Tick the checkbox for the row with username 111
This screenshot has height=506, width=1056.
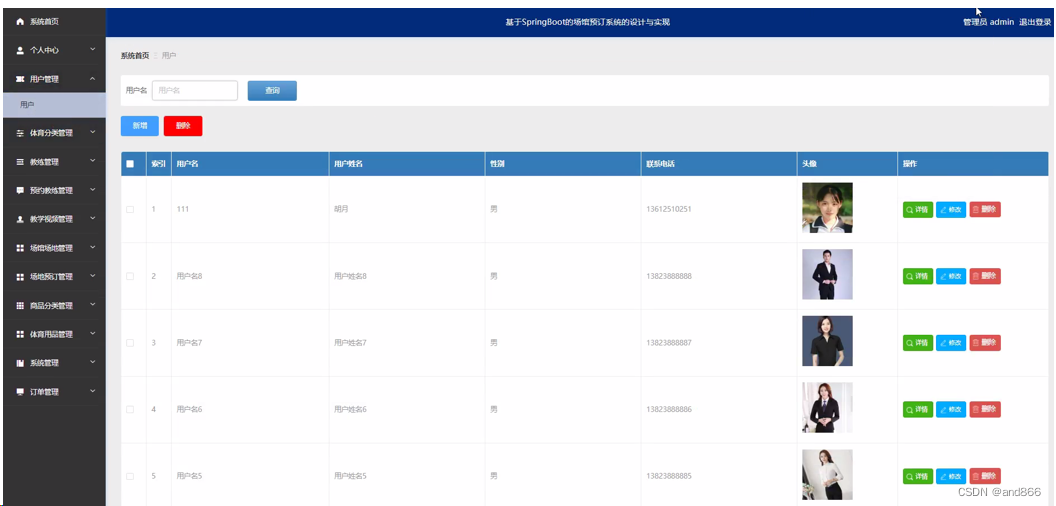pyautogui.click(x=130, y=210)
